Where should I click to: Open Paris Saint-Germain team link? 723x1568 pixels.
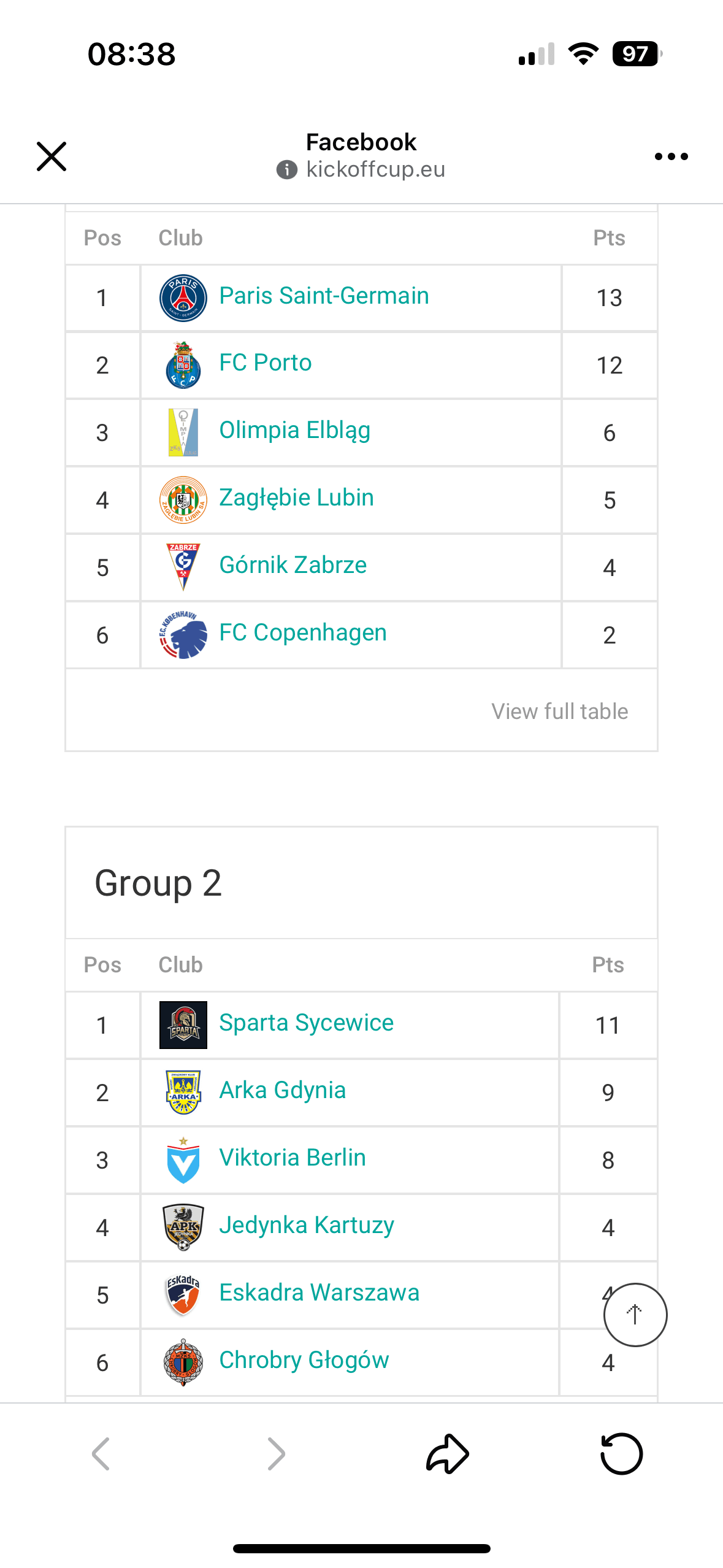(324, 296)
